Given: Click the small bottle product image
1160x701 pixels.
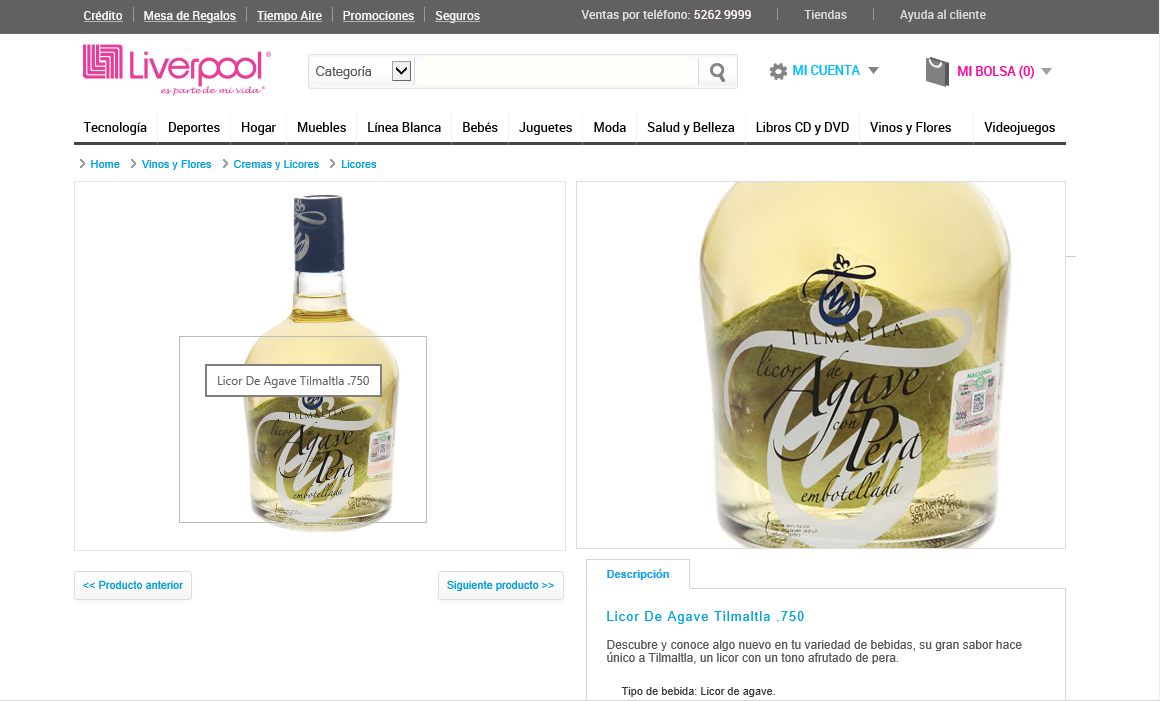Looking at the screenshot, I should tap(320, 364).
